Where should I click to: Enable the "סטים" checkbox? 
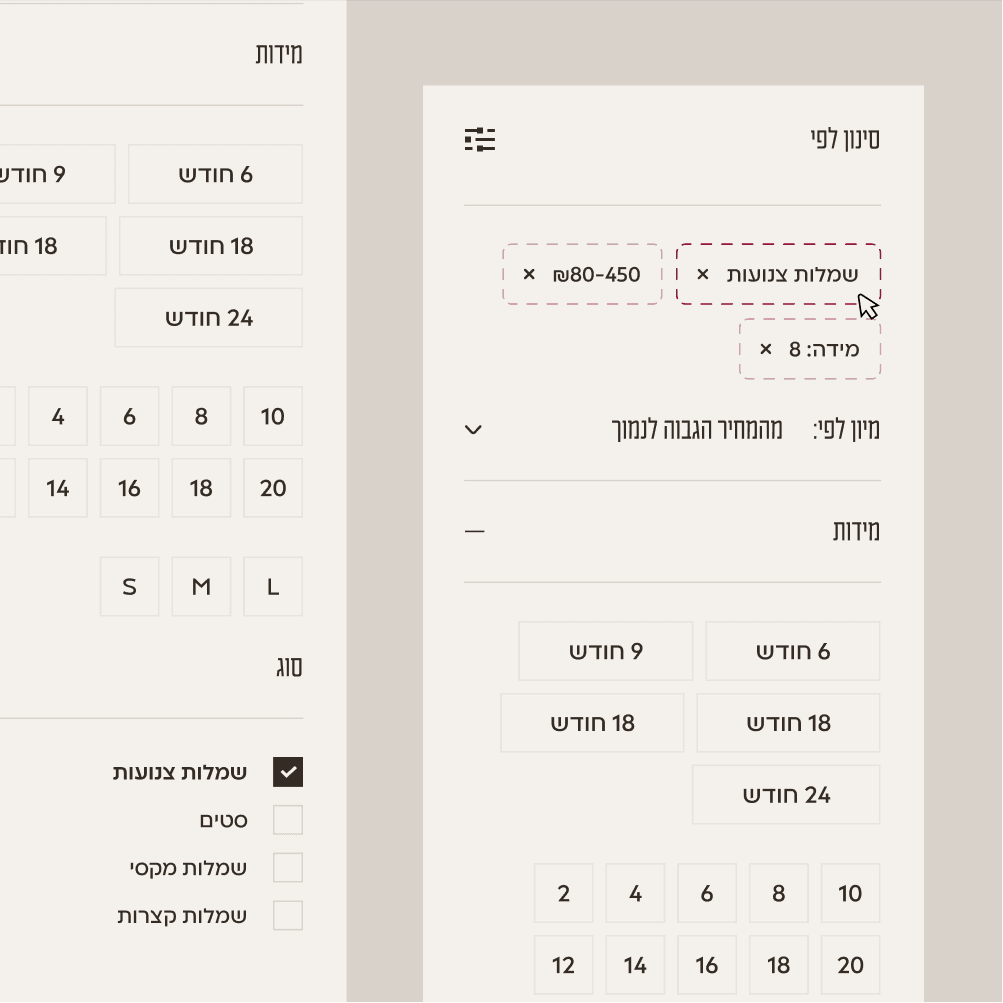pyautogui.click(x=288, y=819)
